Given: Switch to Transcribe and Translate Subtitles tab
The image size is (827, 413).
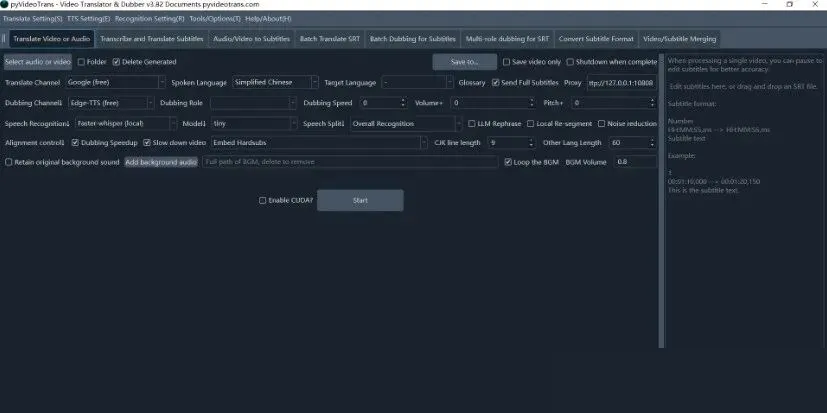Looking at the screenshot, I should click(x=152, y=39).
